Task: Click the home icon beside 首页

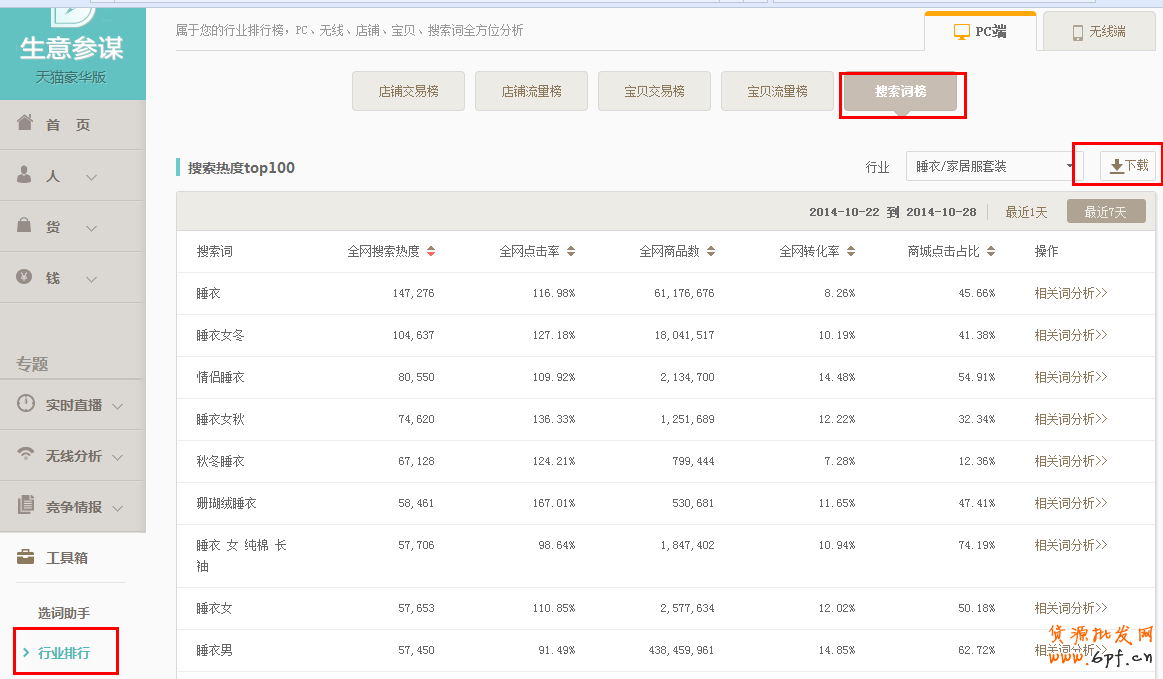Action: tap(25, 123)
